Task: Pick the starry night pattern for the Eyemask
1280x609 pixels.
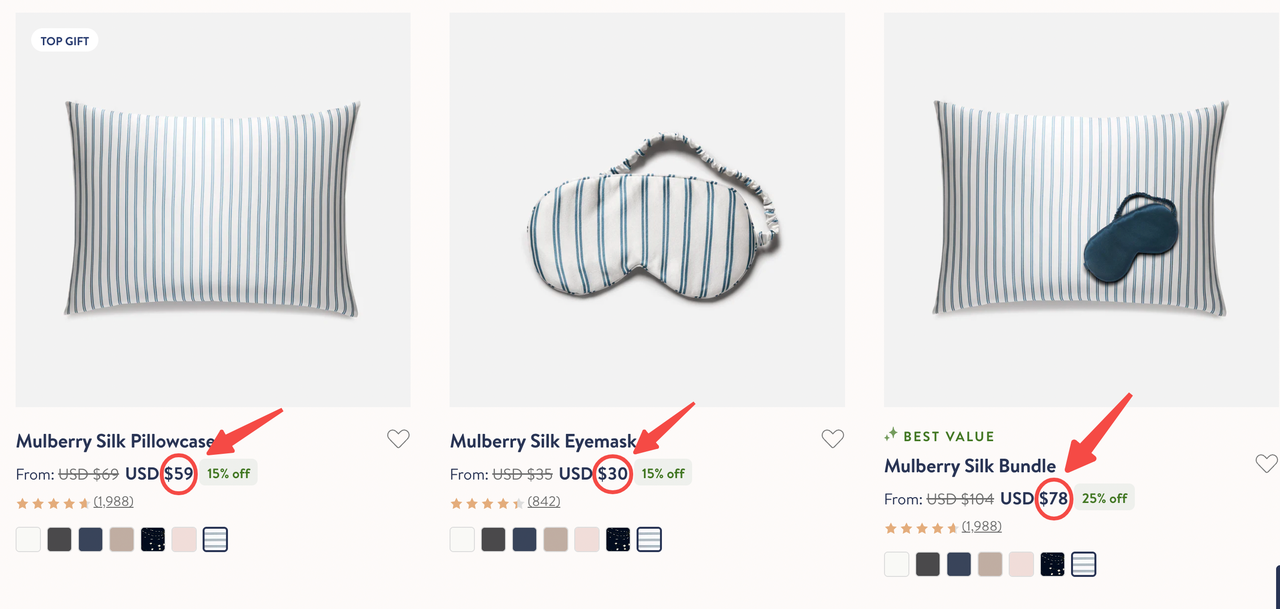Action: (618, 540)
